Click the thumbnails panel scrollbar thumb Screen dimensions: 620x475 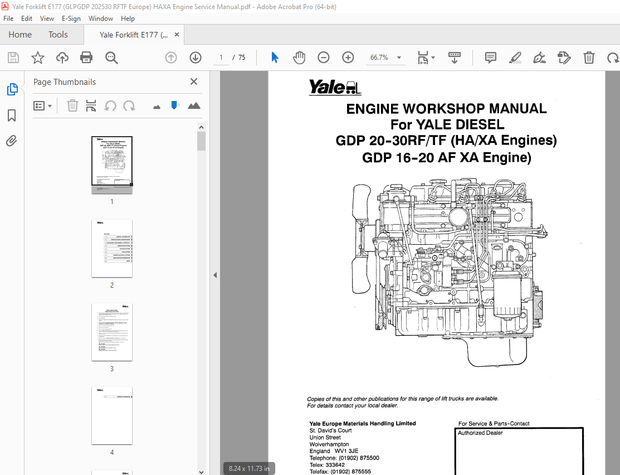tap(201, 141)
